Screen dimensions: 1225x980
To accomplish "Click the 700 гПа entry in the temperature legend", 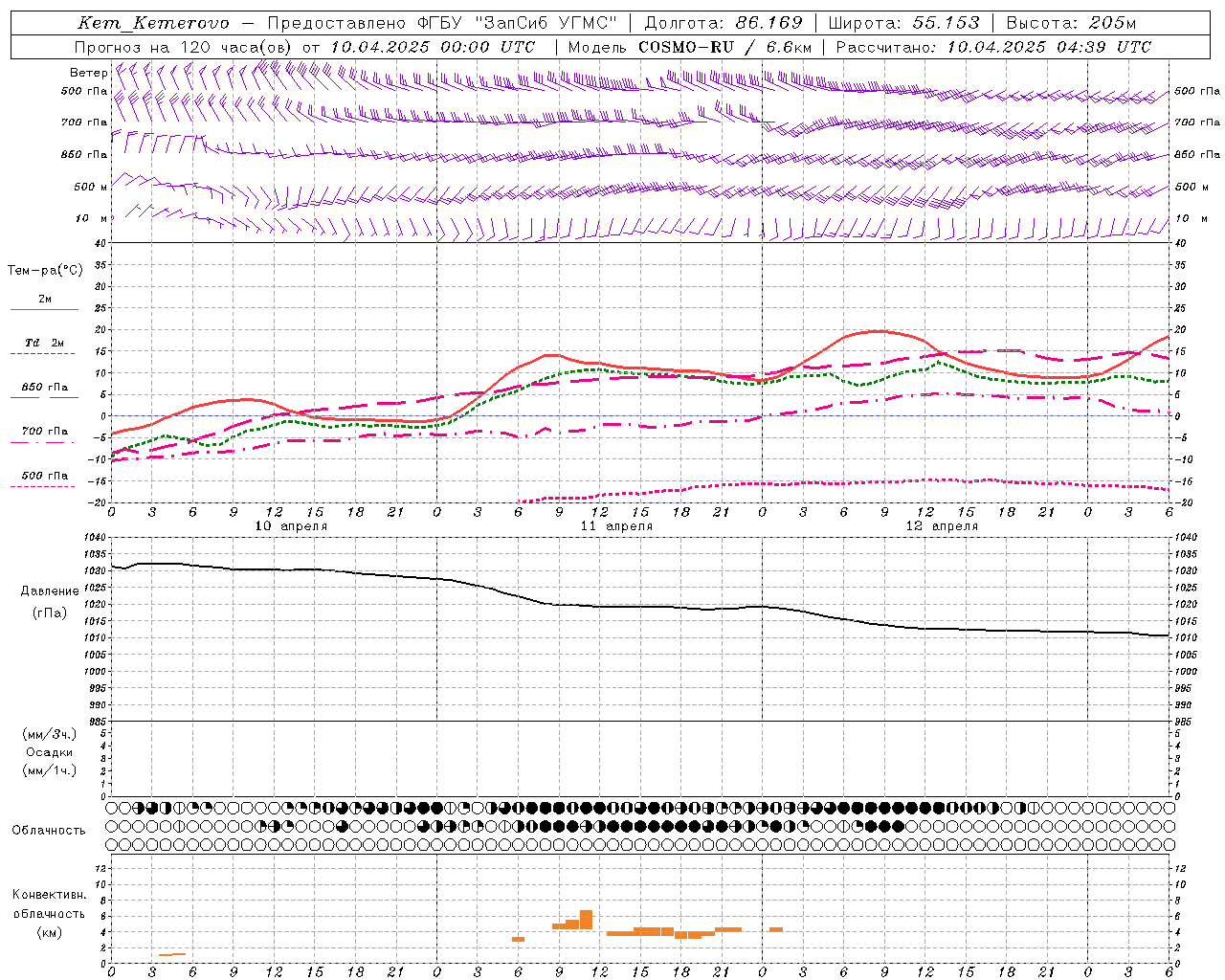I will pos(45,431).
